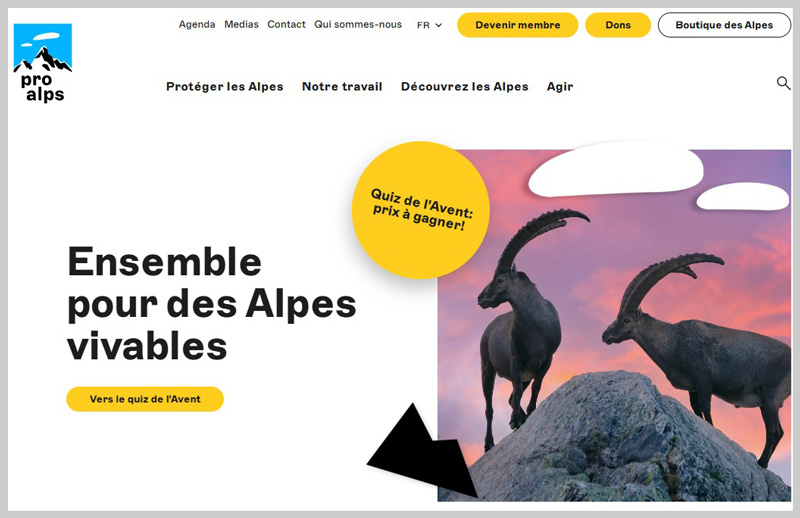Image resolution: width=800 pixels, height=518 pixels.
Task: Click the Pro Alps mountain logo
Action: click(x=43, y=63)
